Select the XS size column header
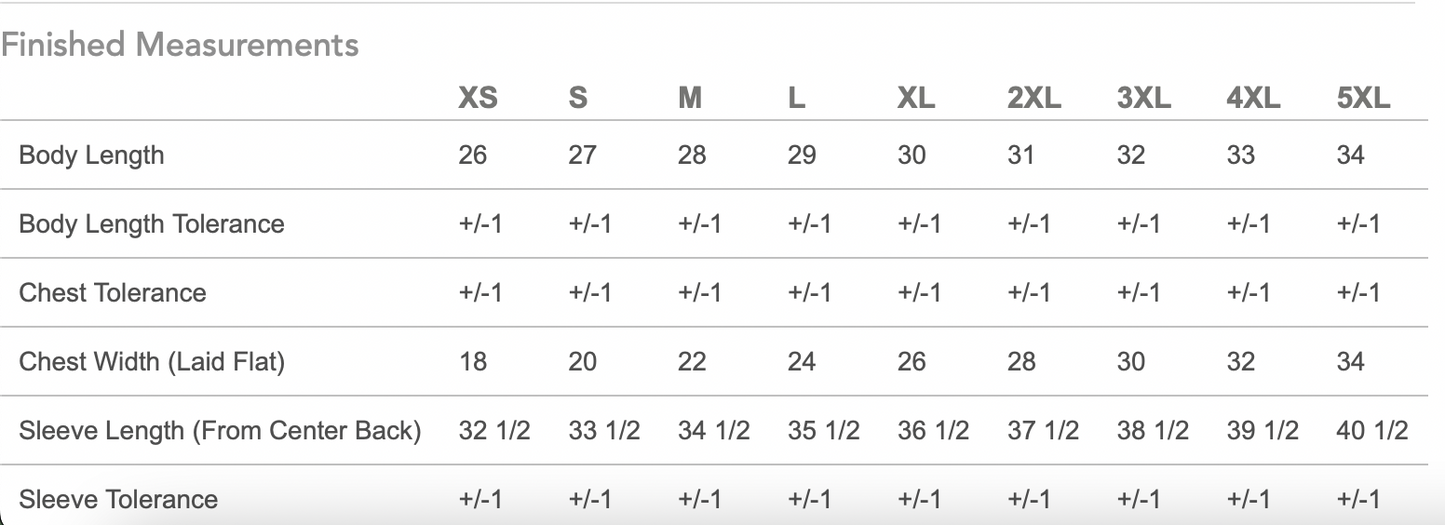1445x525 pixels. (x=477, y=98)
